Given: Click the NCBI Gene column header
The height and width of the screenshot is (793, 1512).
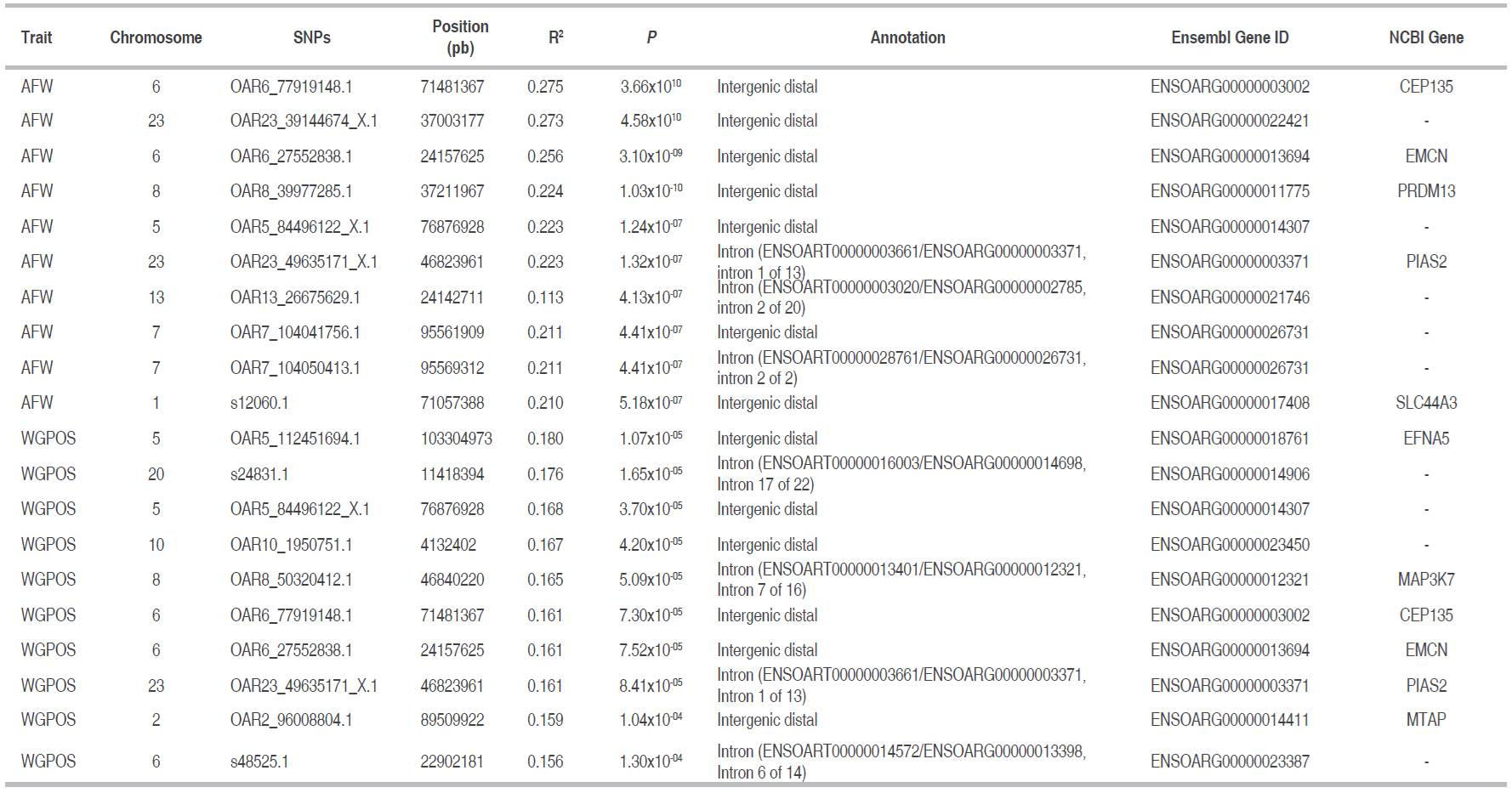Looking at the screenshot, I should coord(1425,37).
